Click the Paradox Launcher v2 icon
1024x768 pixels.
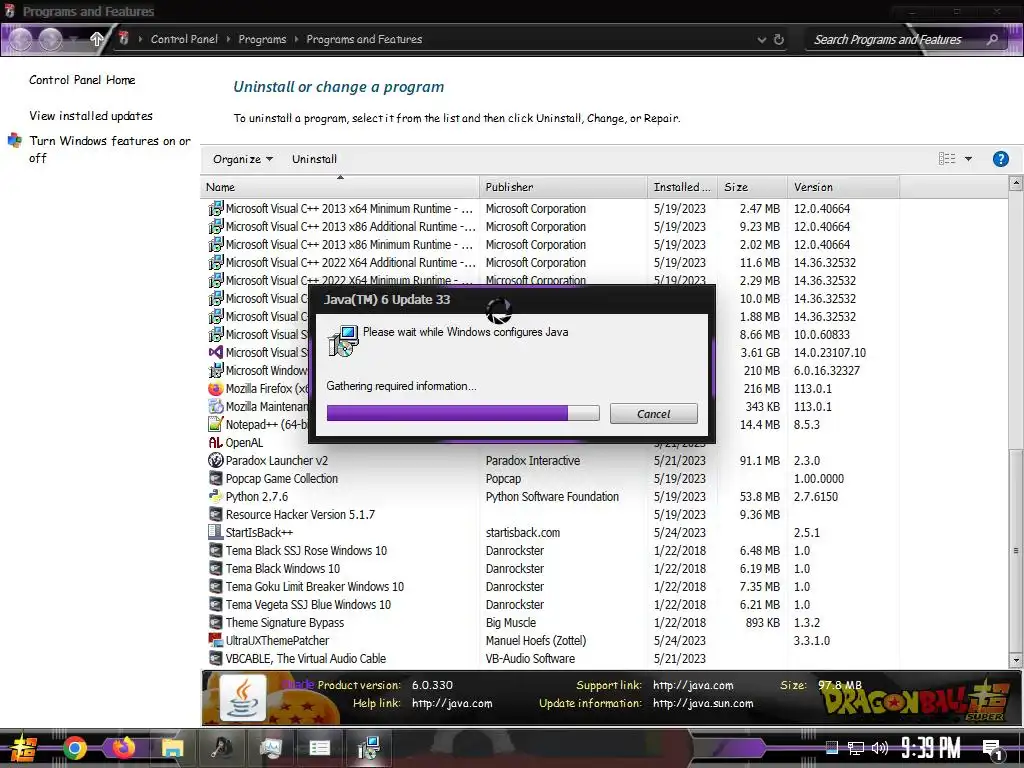pos(216,460)
